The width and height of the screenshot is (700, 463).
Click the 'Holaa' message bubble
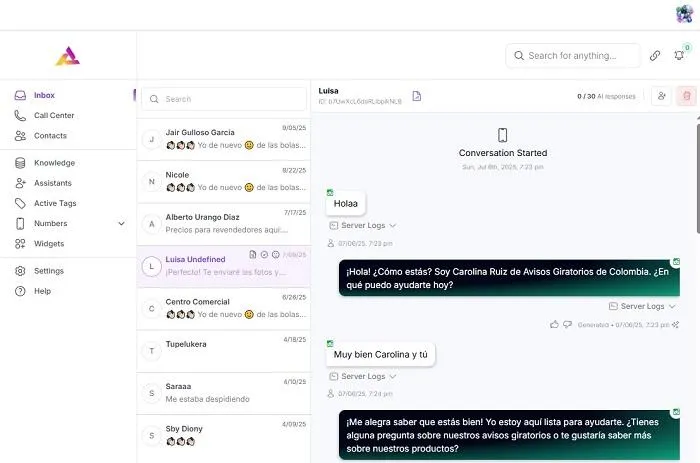click(346, 204)
